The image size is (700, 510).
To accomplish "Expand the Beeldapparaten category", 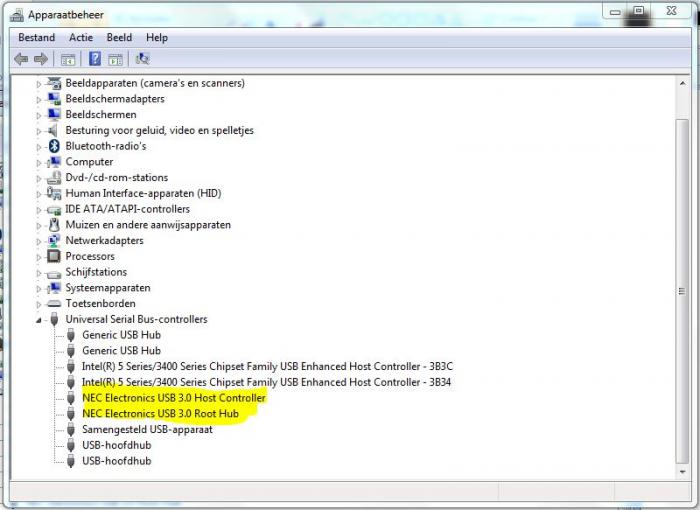I will [39, 84].
